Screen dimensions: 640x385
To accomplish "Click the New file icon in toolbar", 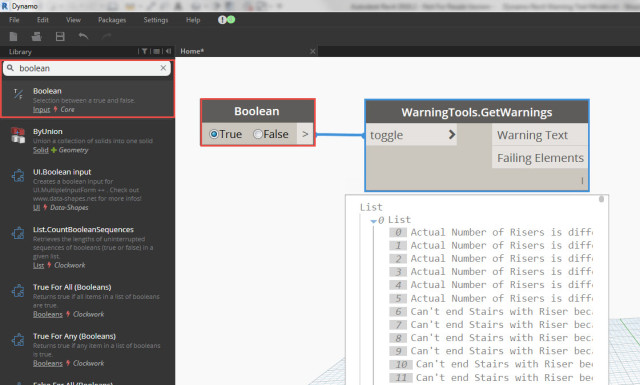I will point(13,36).
